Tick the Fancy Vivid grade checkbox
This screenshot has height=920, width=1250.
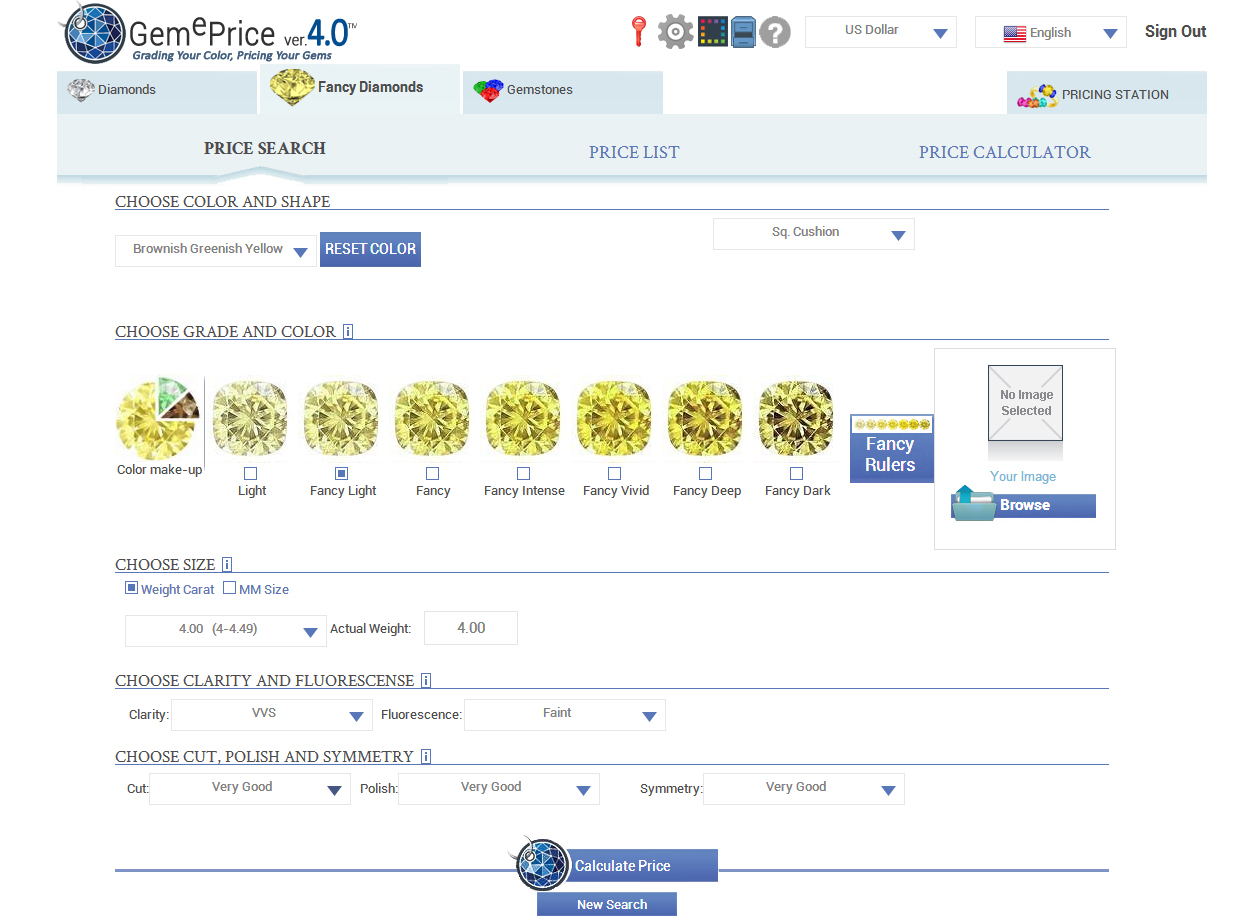(x=614, y=473)
